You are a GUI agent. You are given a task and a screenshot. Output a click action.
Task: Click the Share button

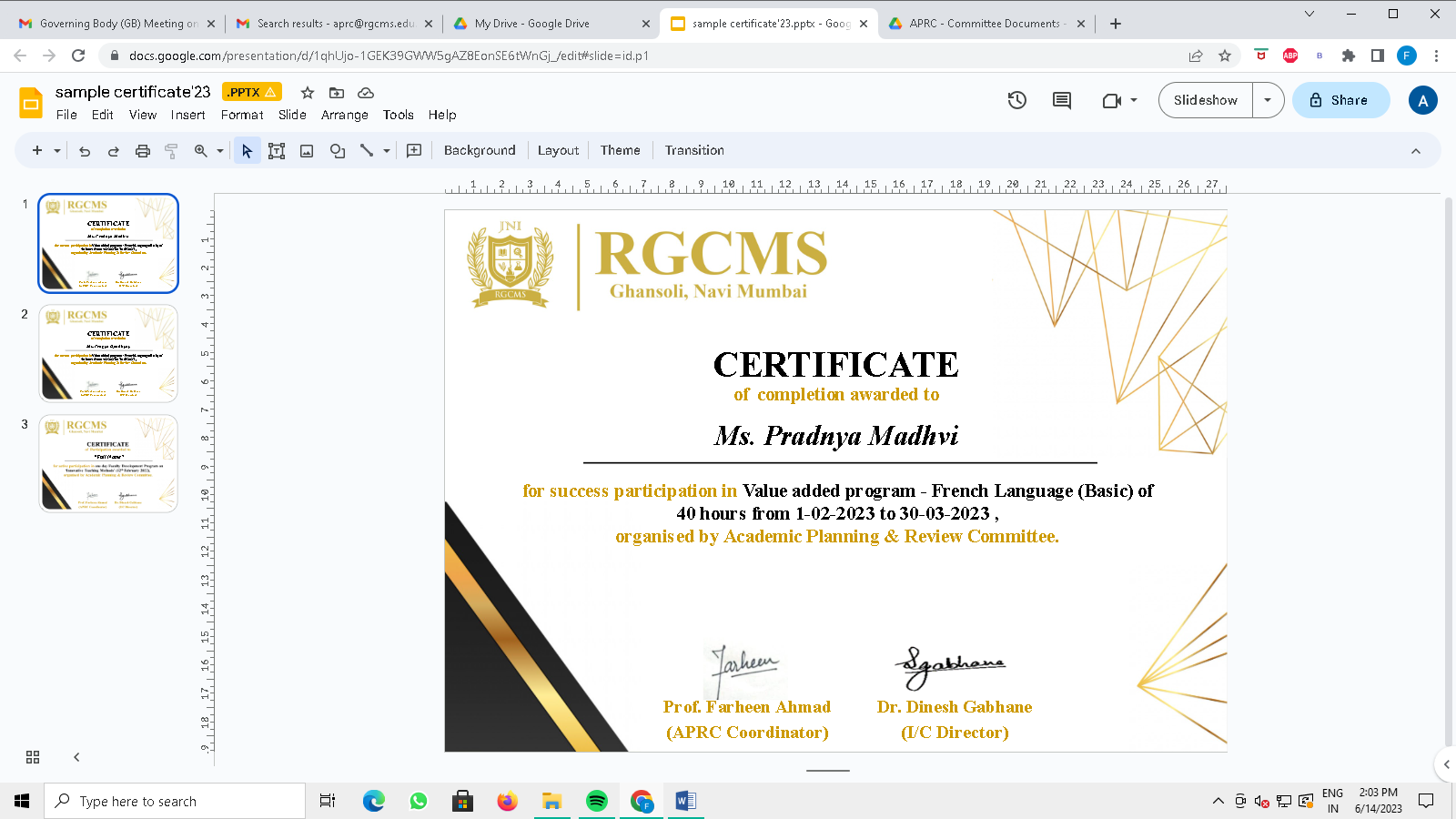[x=1340, y=100]
